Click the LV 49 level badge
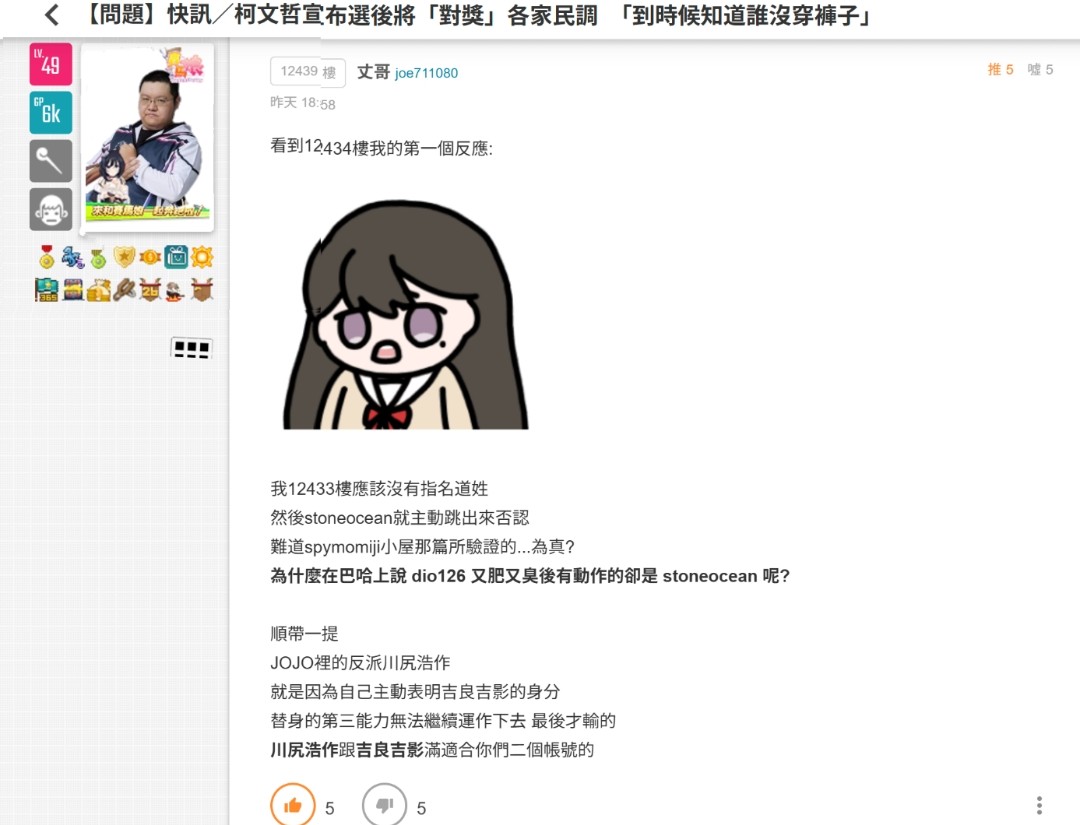This screenshot has width=1080, height=825. pos(50,64)
